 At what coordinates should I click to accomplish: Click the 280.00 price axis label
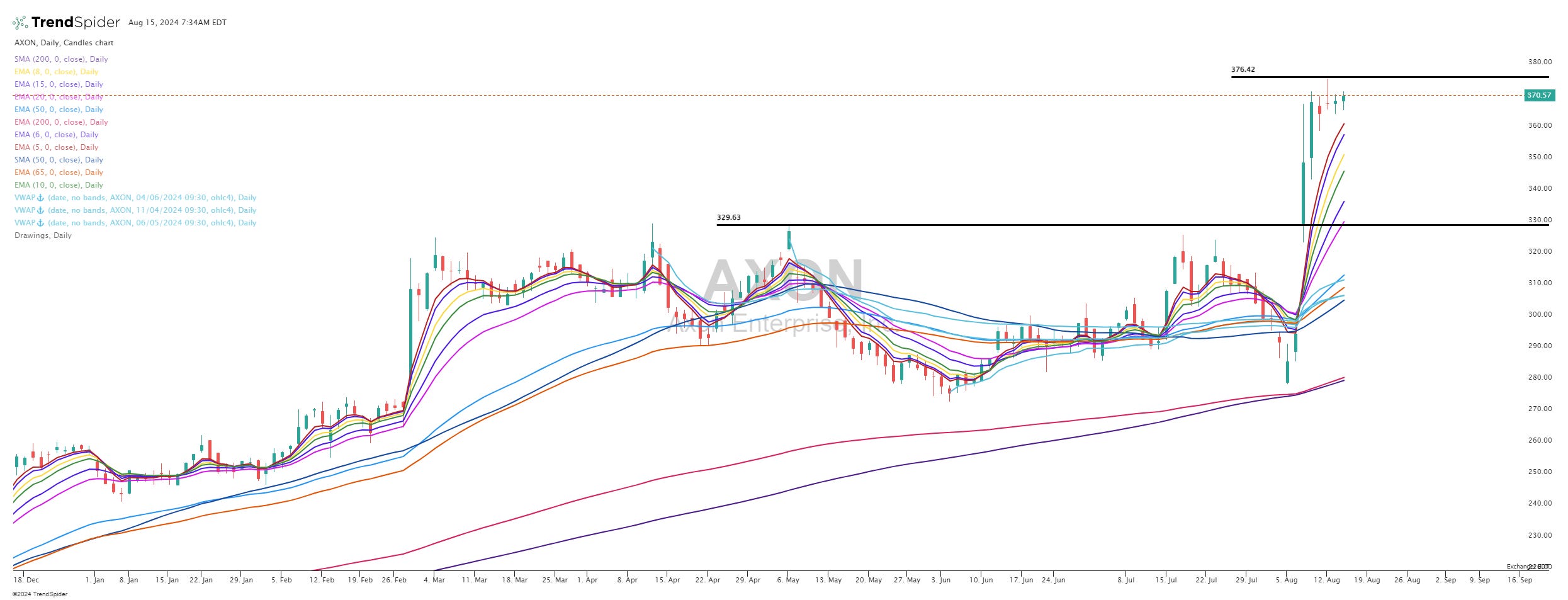pyautogui.click(x=1540, y=377)
